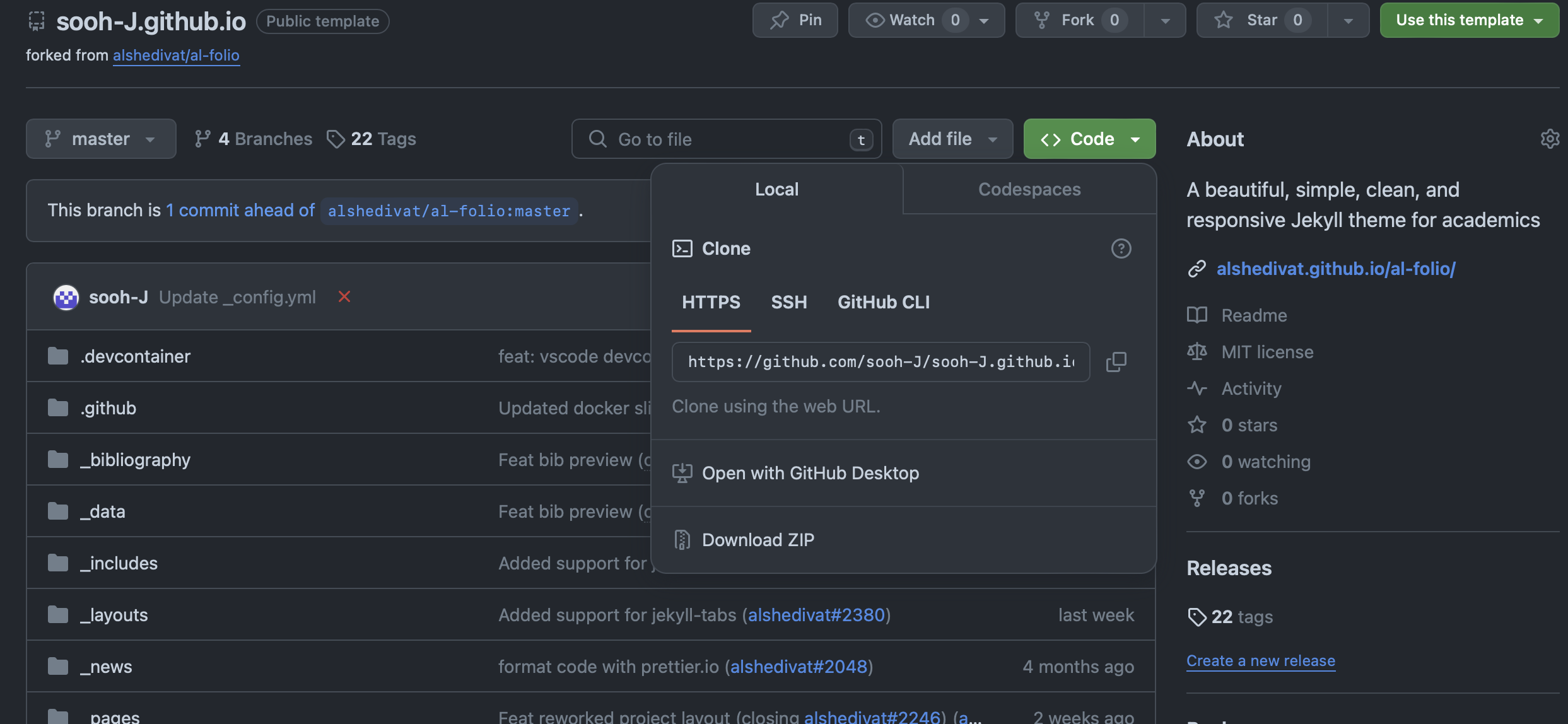Click the sooh-J avatar icon

(x=66, y=297)
